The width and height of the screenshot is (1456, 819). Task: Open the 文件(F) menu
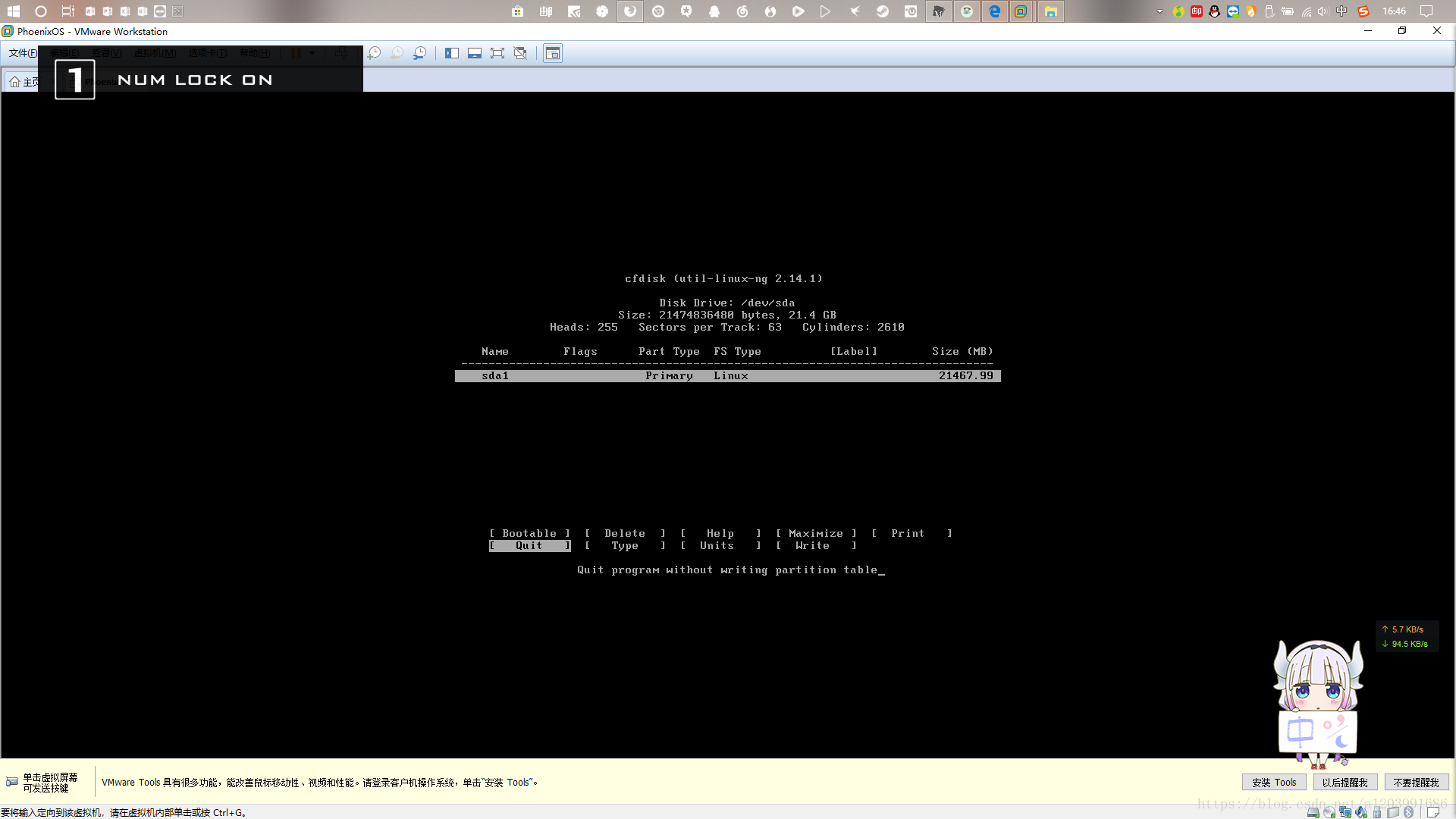click(23, 53)
